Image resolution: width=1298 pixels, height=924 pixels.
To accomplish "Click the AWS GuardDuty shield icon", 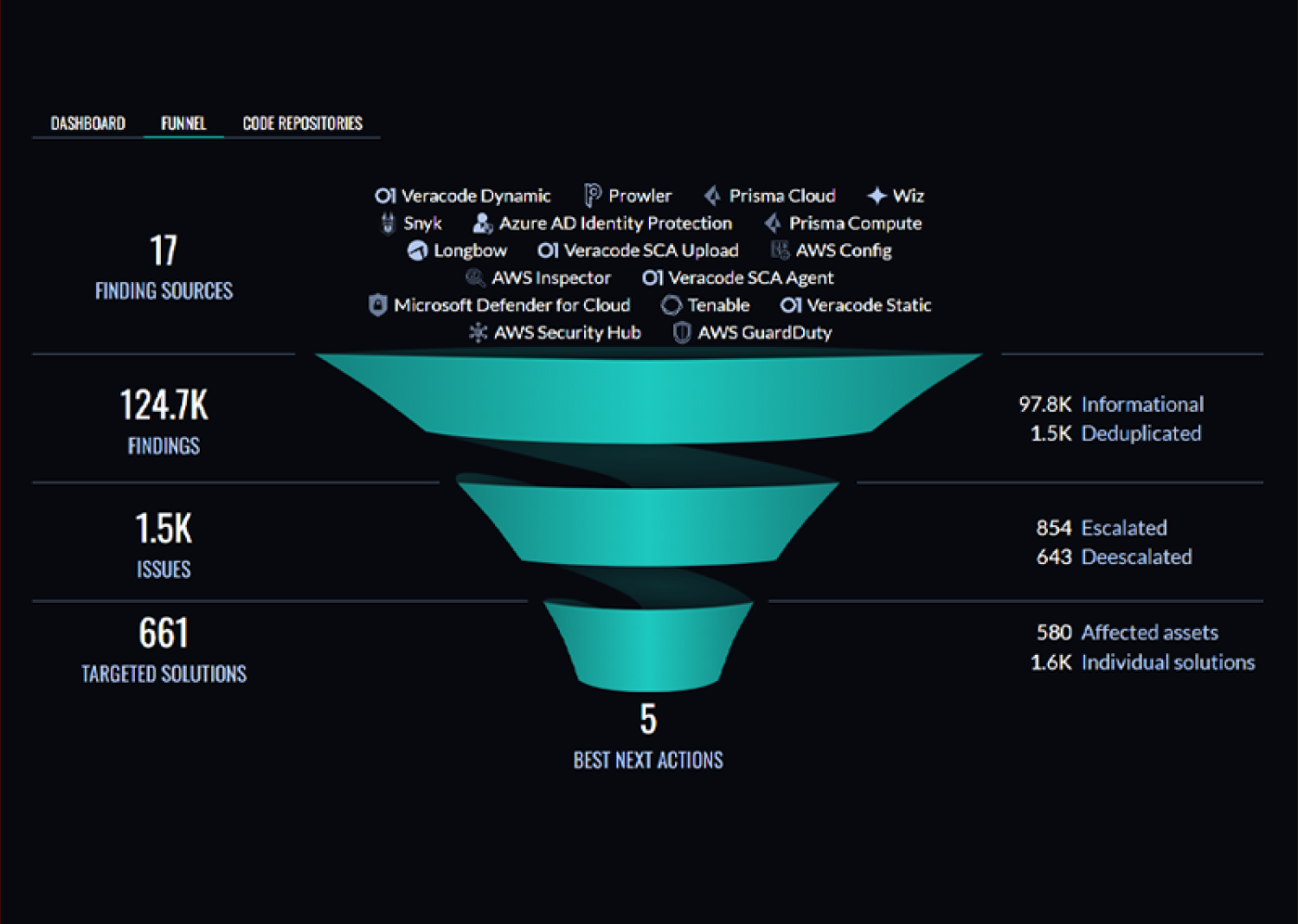I will click(682, 332).
